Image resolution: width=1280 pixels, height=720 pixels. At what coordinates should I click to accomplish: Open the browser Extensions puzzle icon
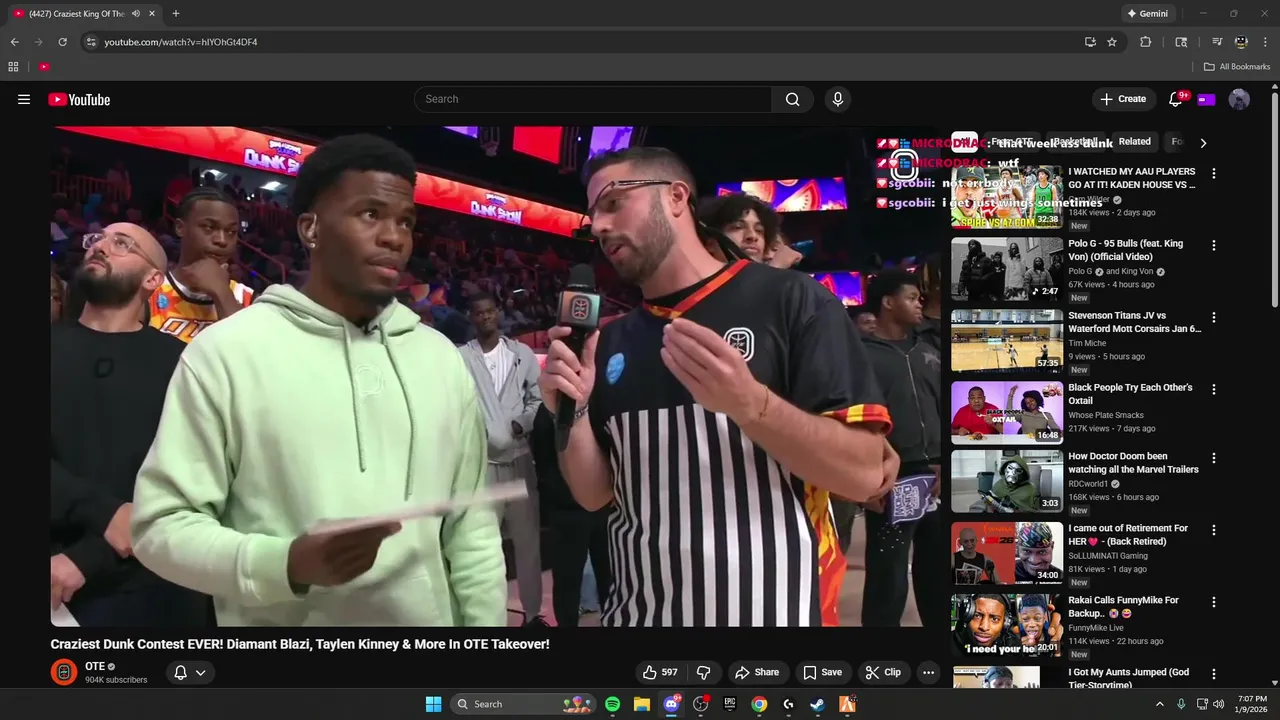[1146, 42]
